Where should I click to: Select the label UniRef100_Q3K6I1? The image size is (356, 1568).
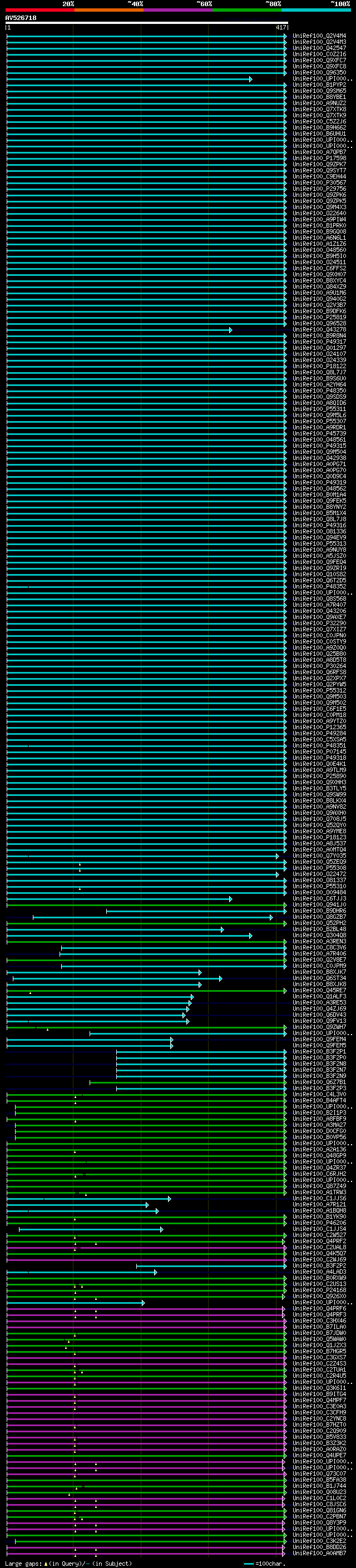[x=319, y=1388]
